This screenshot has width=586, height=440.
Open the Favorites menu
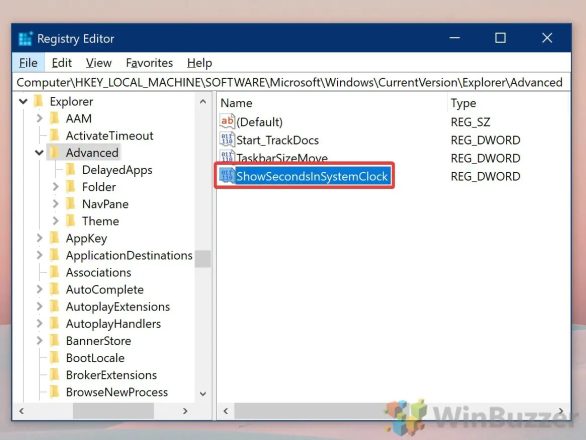[149, 63]
